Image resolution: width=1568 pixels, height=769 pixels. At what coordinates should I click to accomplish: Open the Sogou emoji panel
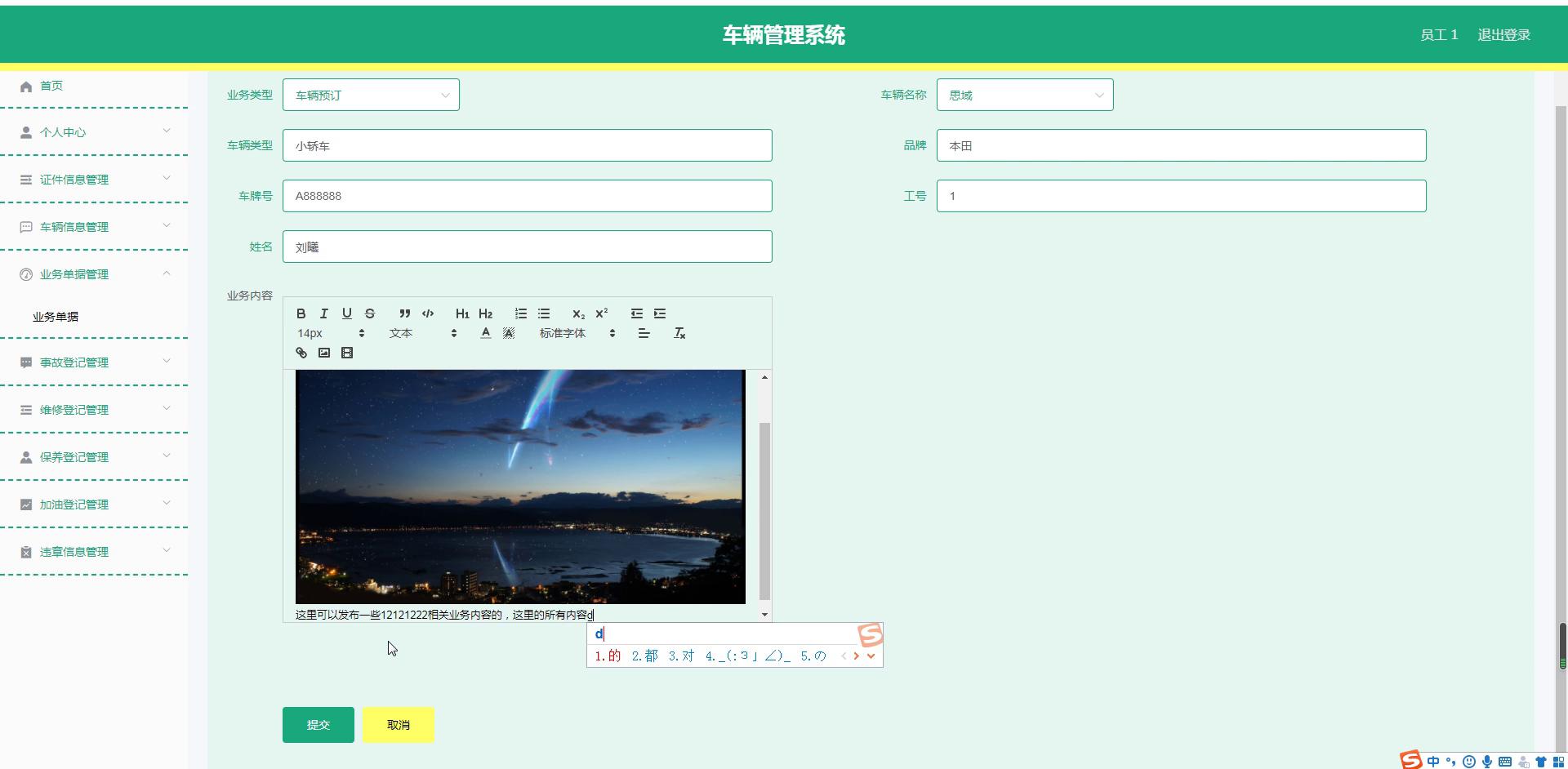1469,761
